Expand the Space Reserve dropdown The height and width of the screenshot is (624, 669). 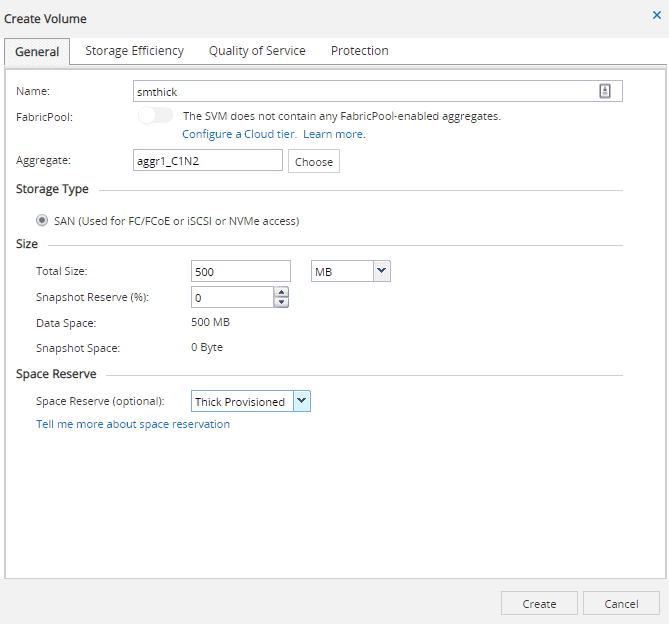click(302, 401)
